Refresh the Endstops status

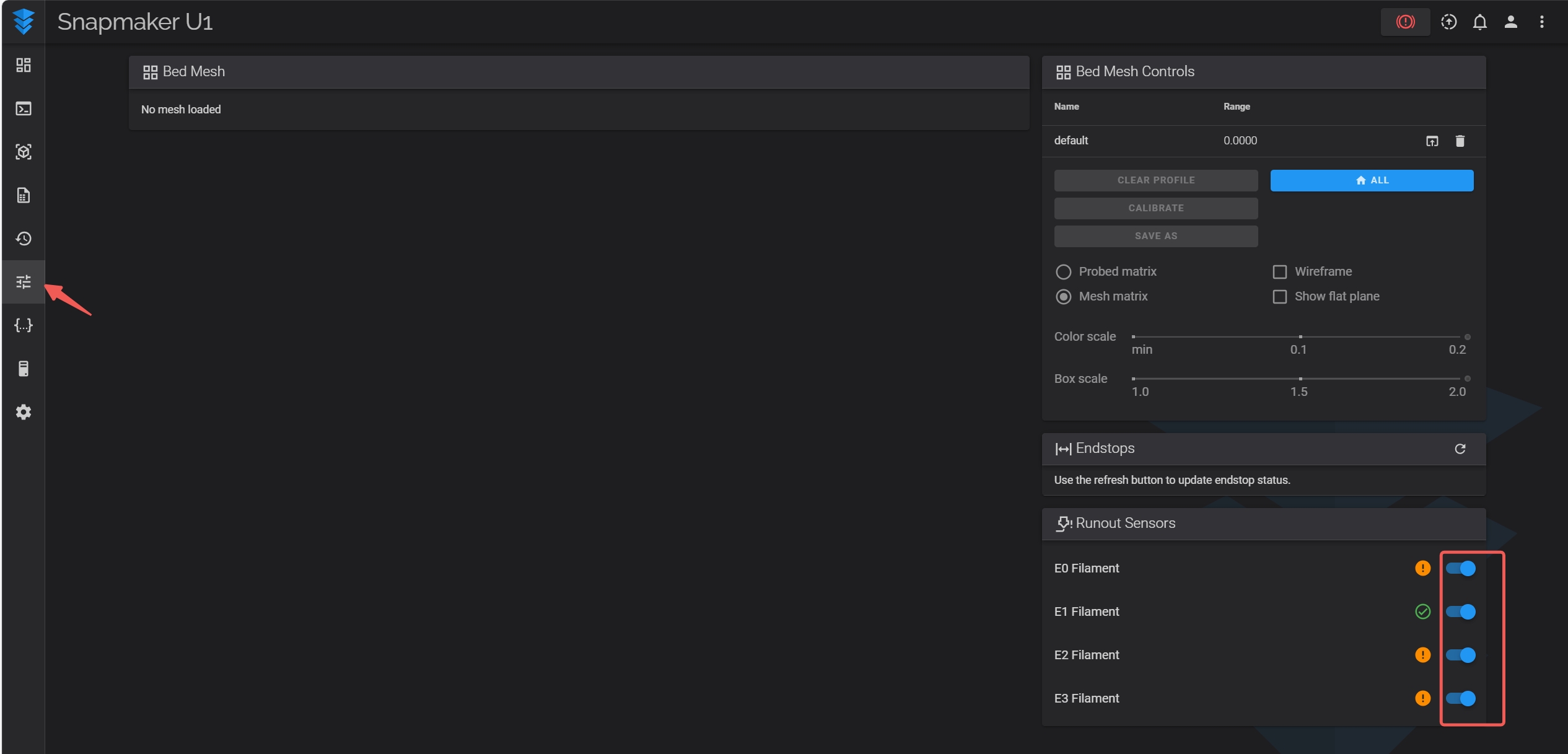tap(1460, 449)
